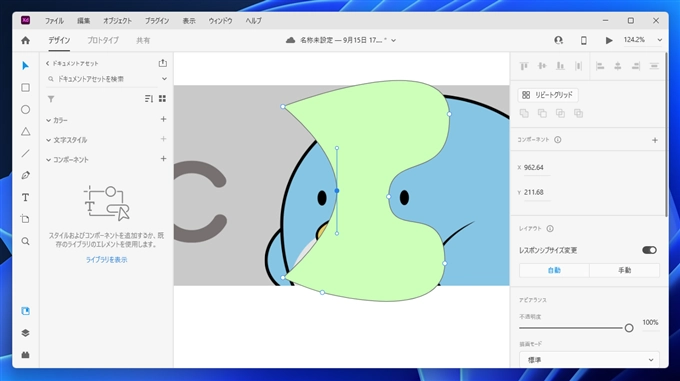The height and width of the screenshot is (381, 680).
Task: Select the Pen tool
Action: (26, 175)
